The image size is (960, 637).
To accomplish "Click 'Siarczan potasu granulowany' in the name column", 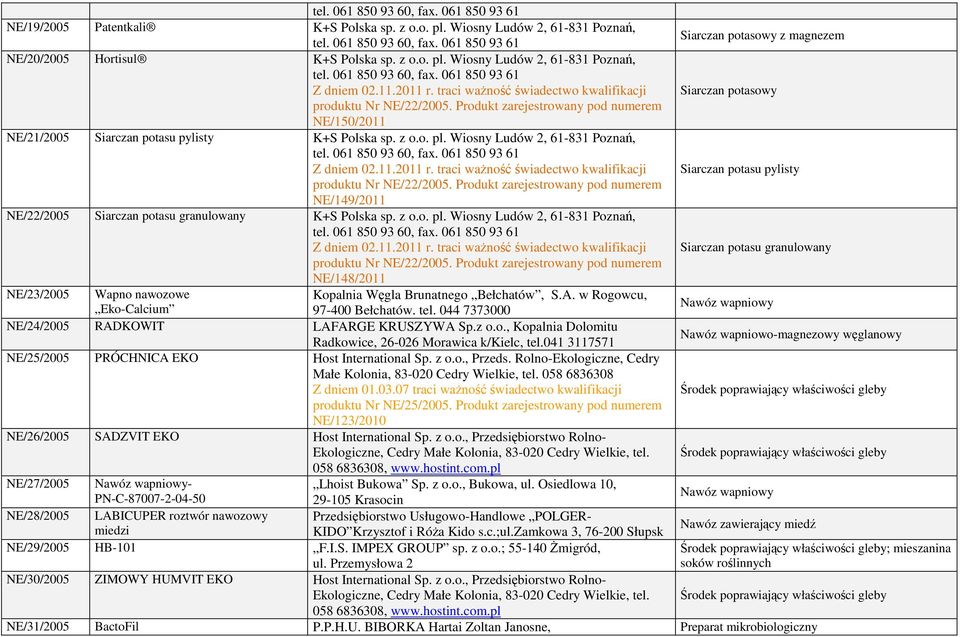I will click(170, 216).
